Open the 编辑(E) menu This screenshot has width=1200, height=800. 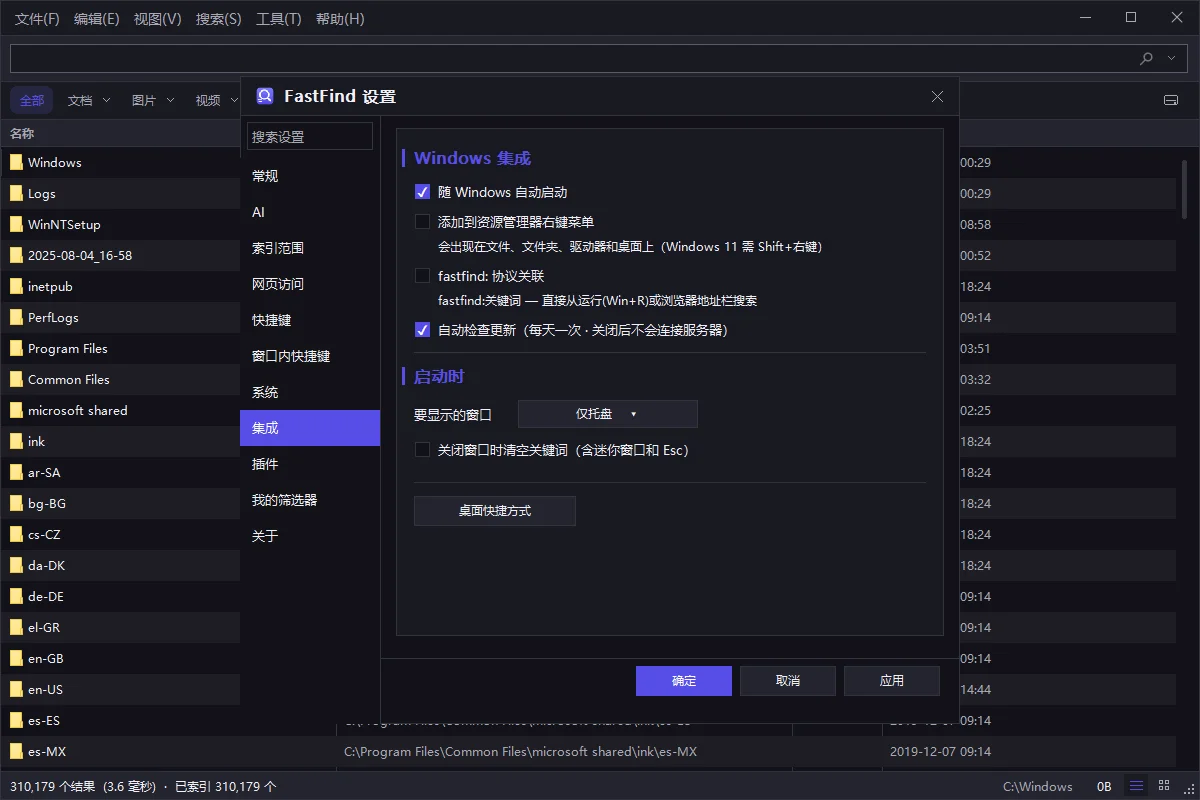tap(97, 19)
